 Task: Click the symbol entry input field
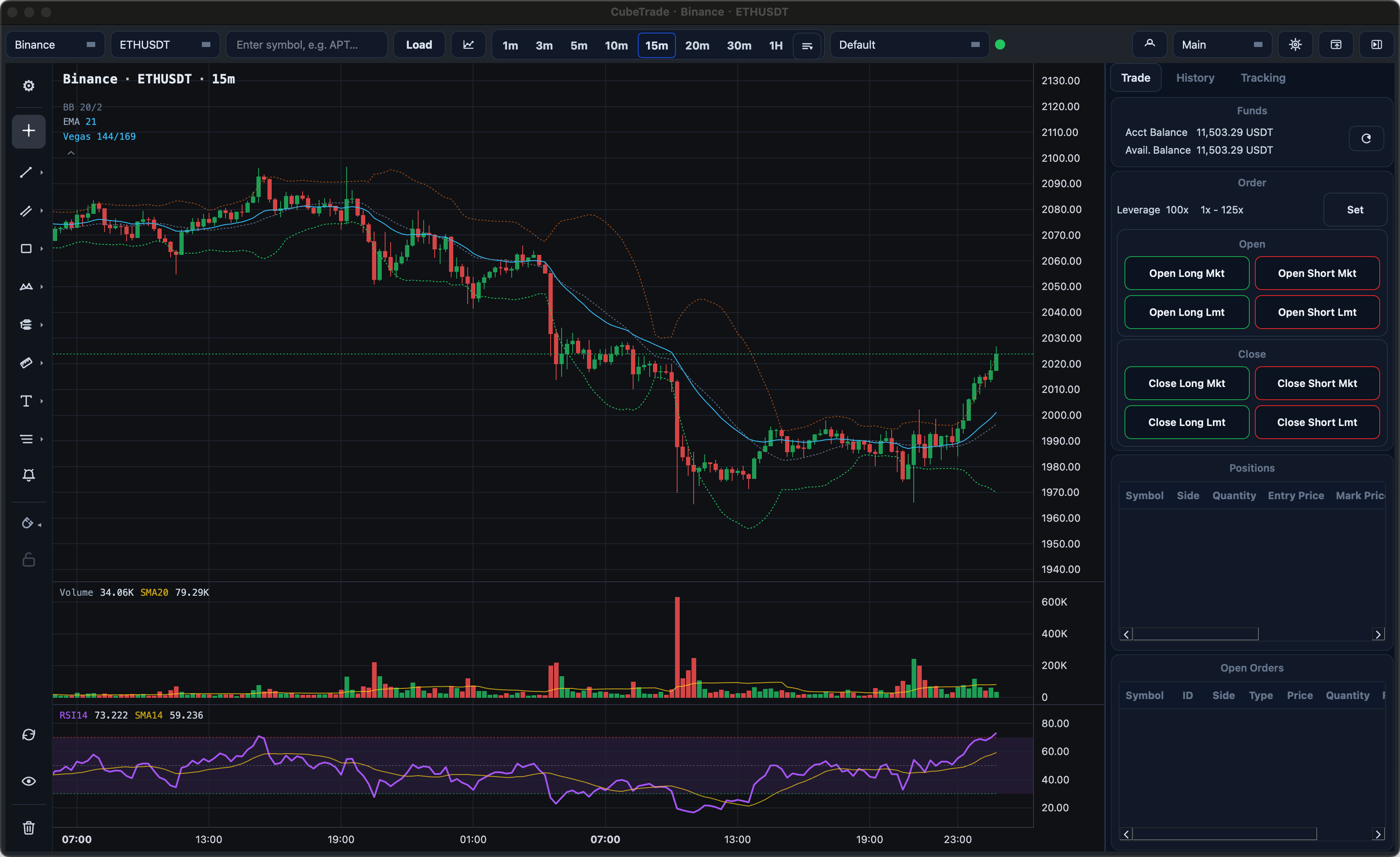(307, 44)
